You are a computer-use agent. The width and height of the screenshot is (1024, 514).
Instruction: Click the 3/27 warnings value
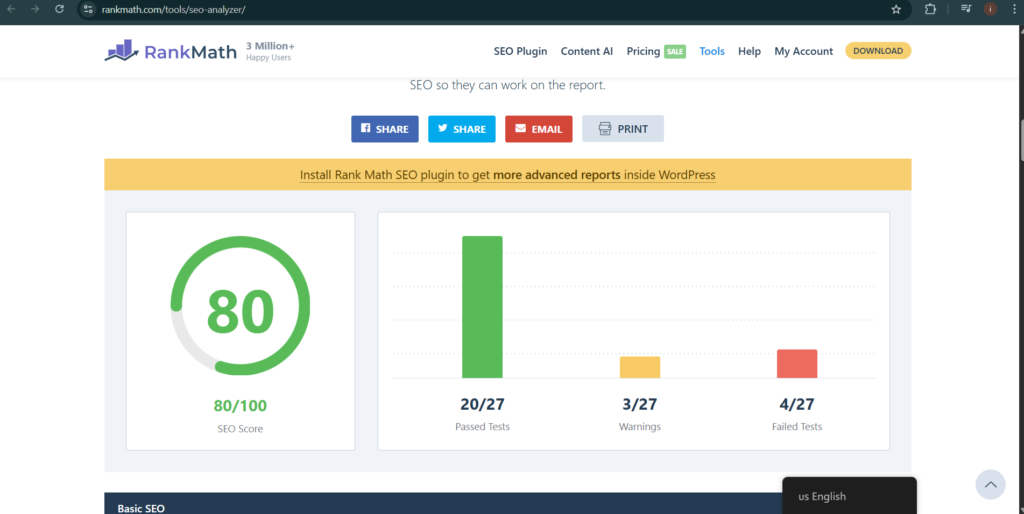click(639, 404)
